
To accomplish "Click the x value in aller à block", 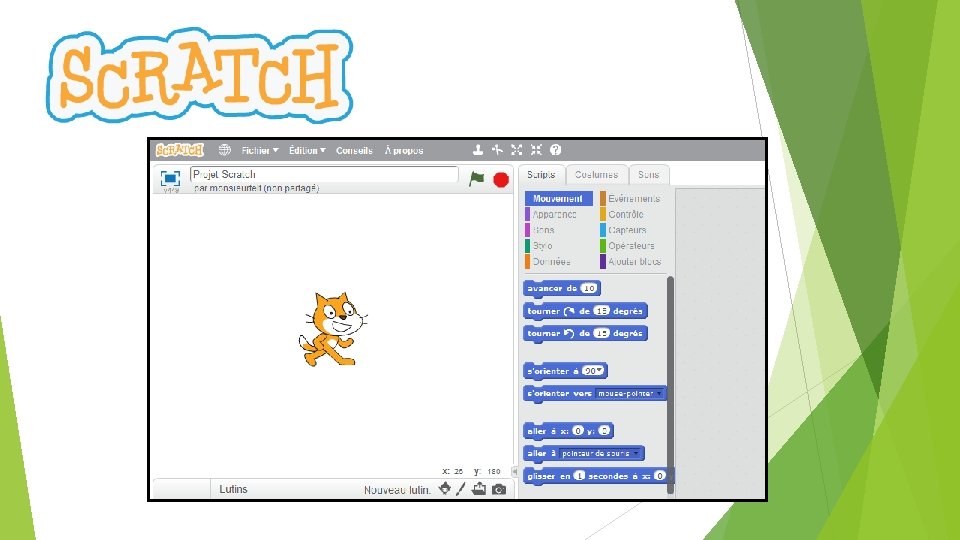I will pyautogui.click(x=577, y=431).
